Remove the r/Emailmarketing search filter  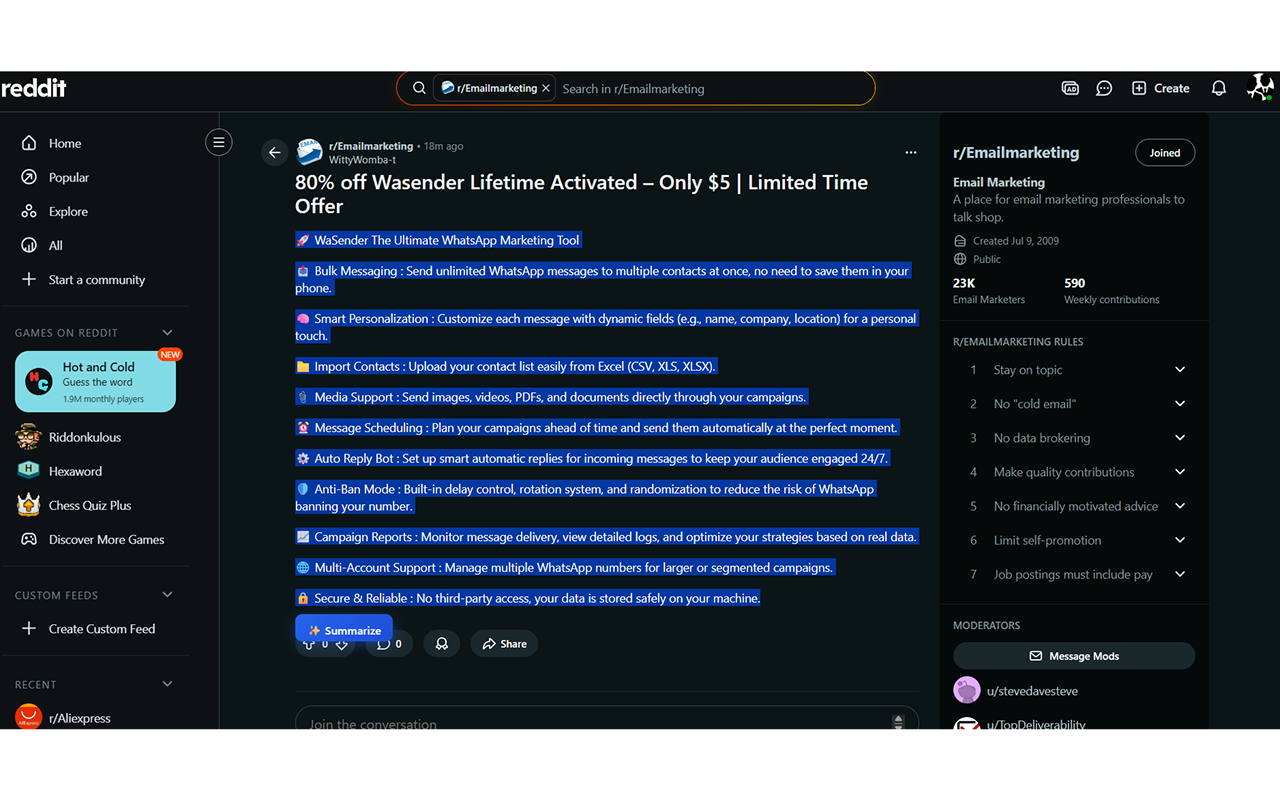[x=546, y=88]
